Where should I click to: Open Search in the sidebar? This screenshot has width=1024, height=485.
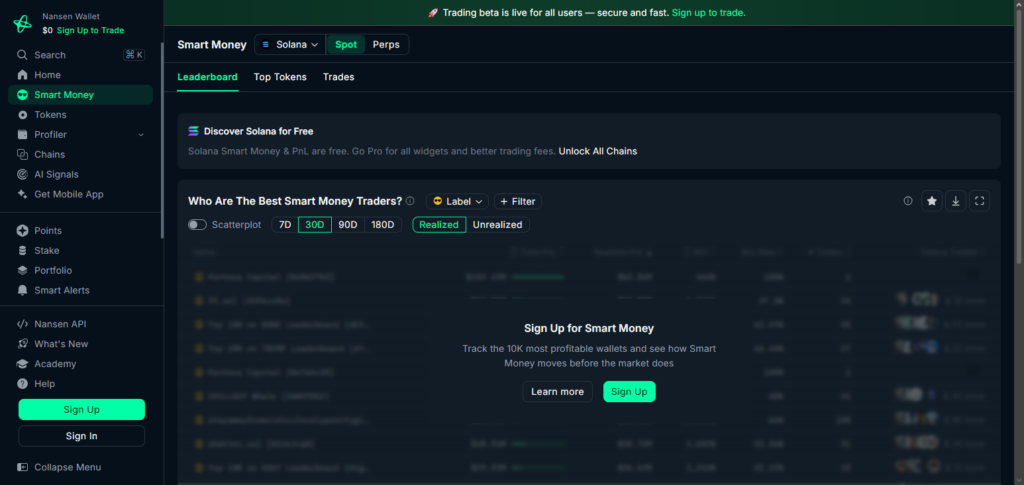pyautogui.click(x=82, y=55)
